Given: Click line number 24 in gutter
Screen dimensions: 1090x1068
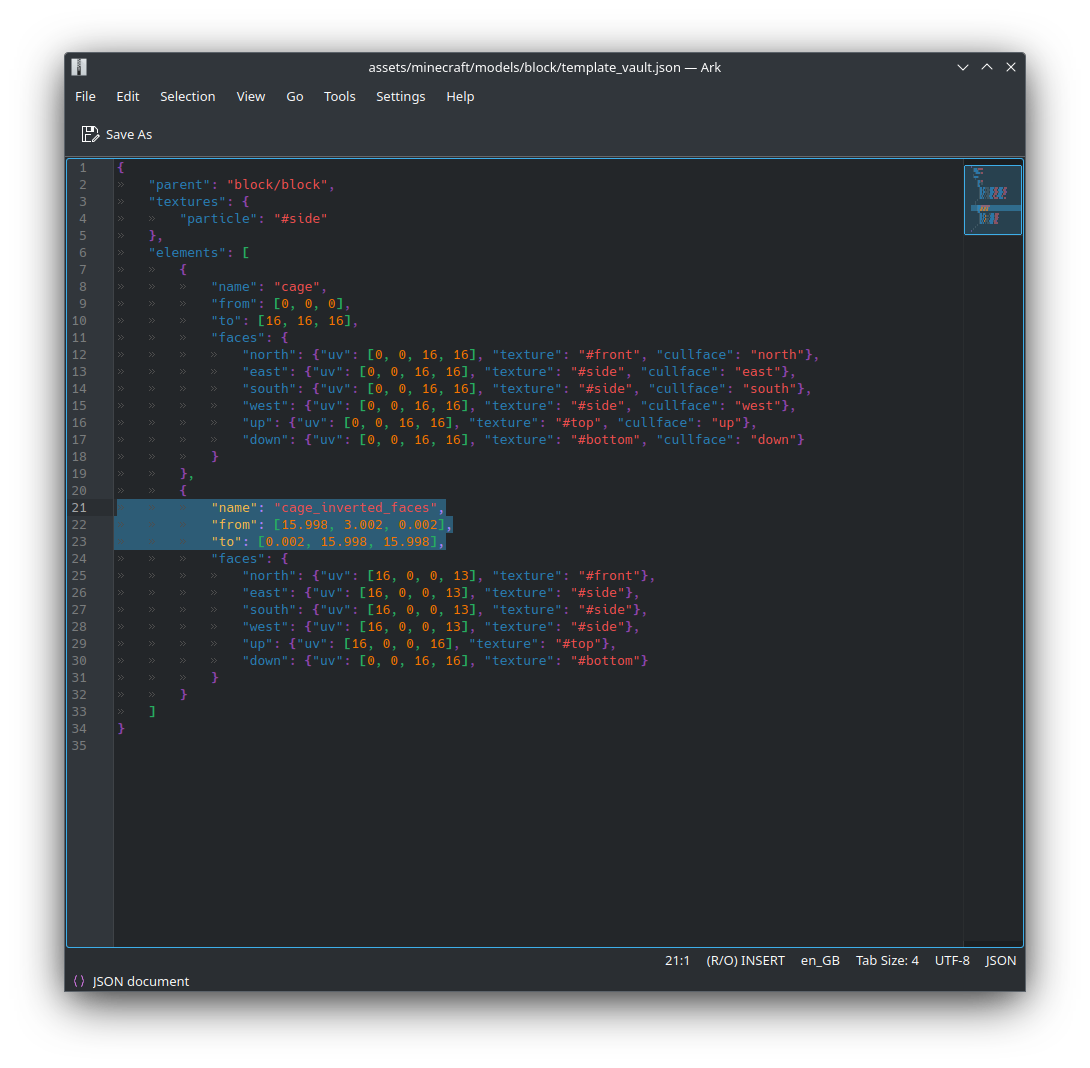Looking at the screenshot, I should [79, 559].
